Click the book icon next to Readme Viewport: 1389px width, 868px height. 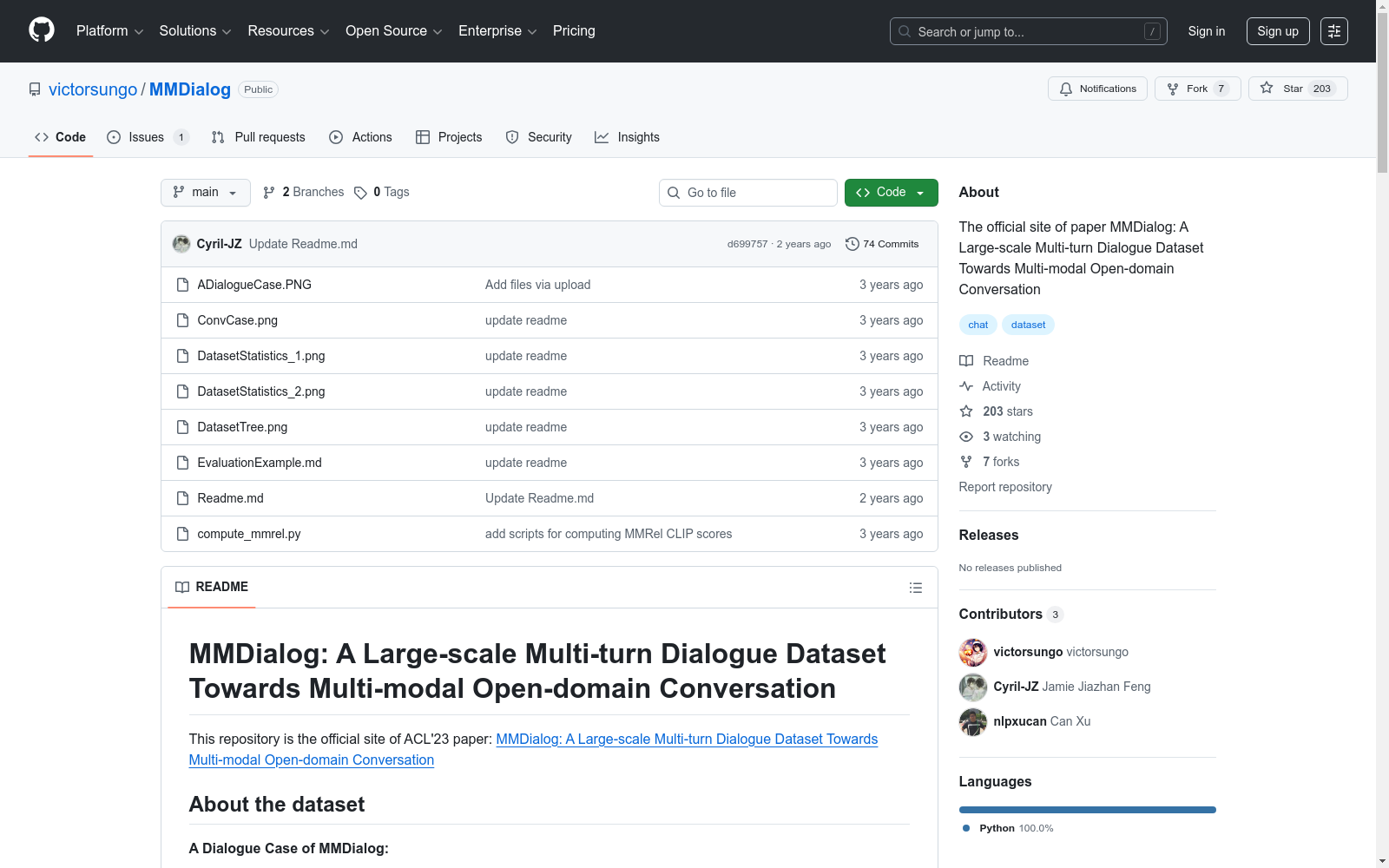966,361
